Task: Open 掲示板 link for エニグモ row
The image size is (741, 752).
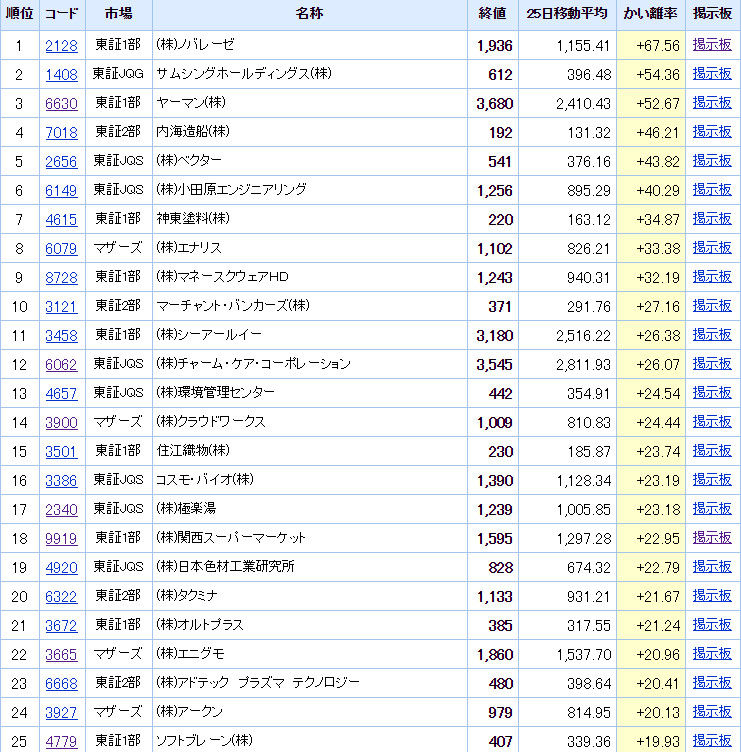Action: coord(712,654)
